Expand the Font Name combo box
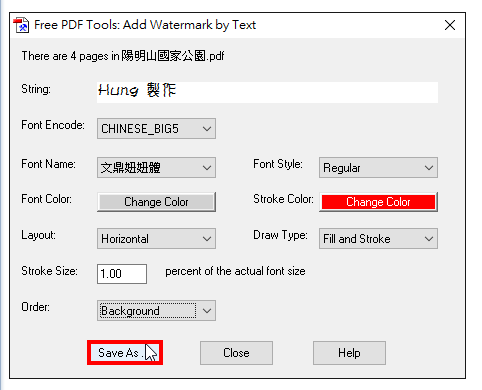This screenshot has height=390, width=482. point(156,168)
